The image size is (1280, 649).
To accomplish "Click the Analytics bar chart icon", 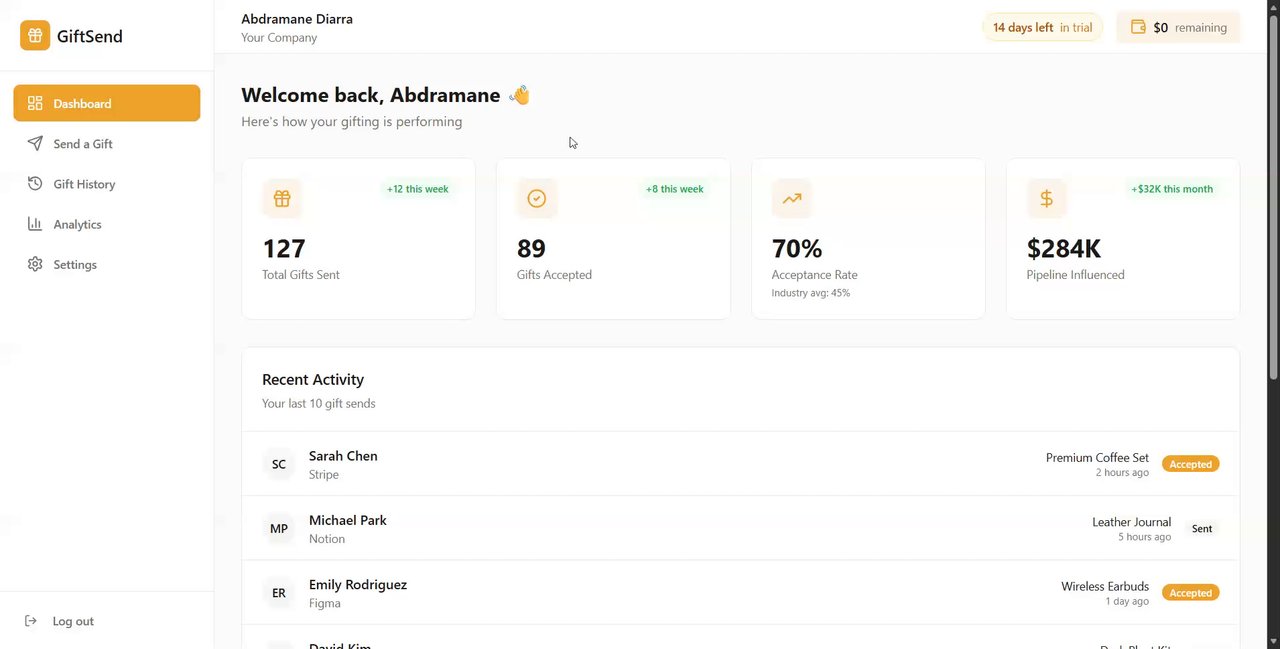I will [35, 224].
